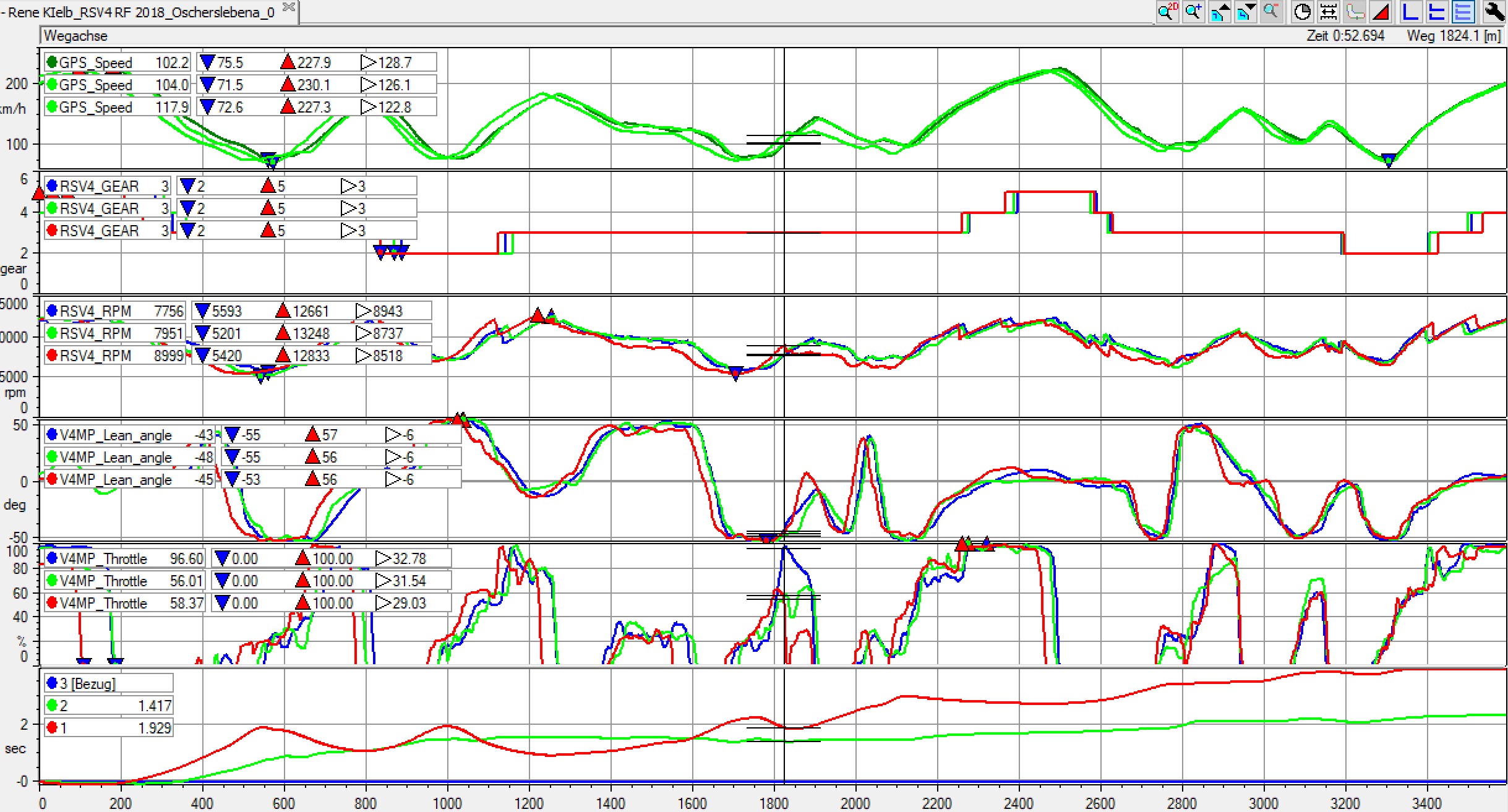The image size is (1508, 812).
Task: Click the zoom step-down arrow icon
Action: click(1245, 12)
